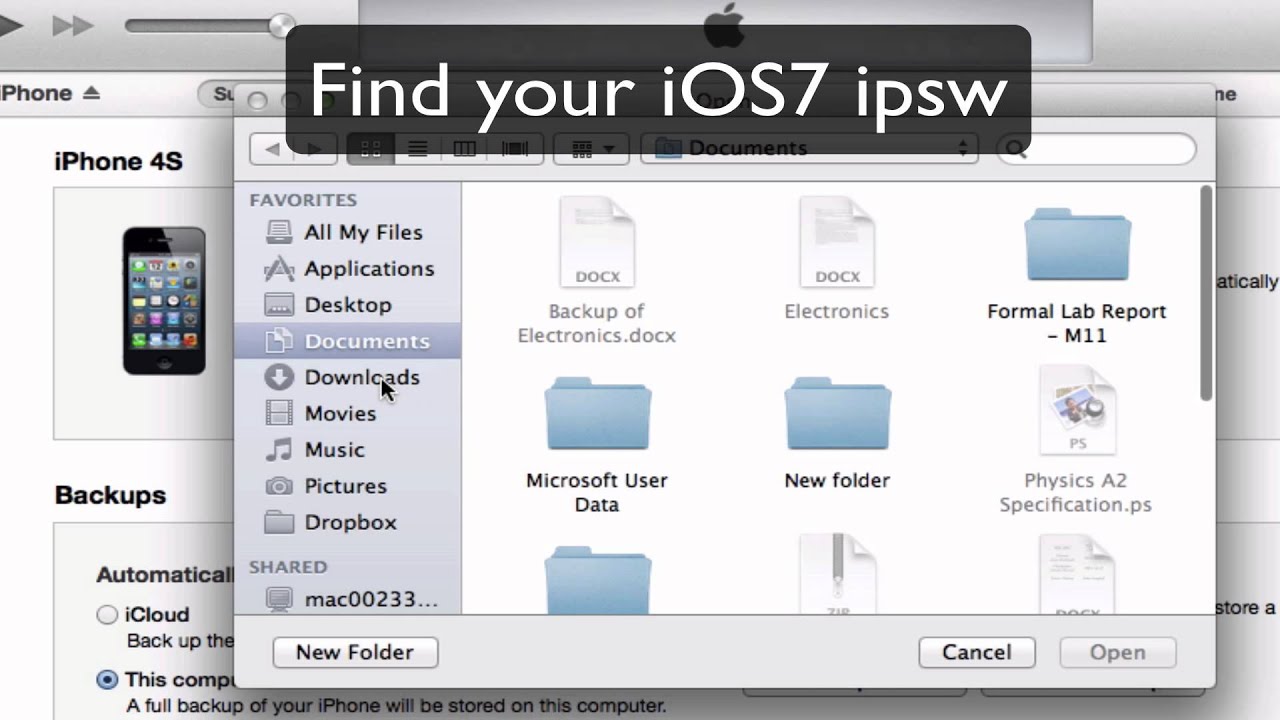Use file list vertical scrollbar

click(x=1206, y=293)
